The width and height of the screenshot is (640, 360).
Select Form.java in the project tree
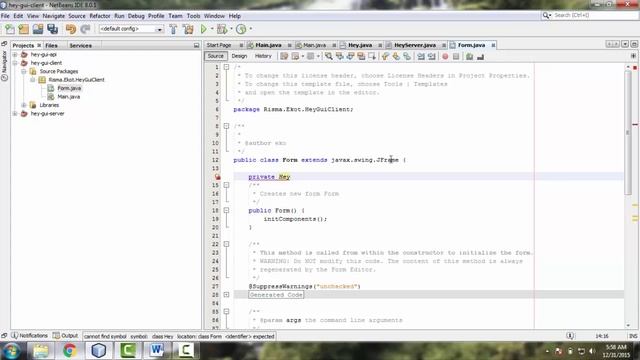tap(69, 88)
